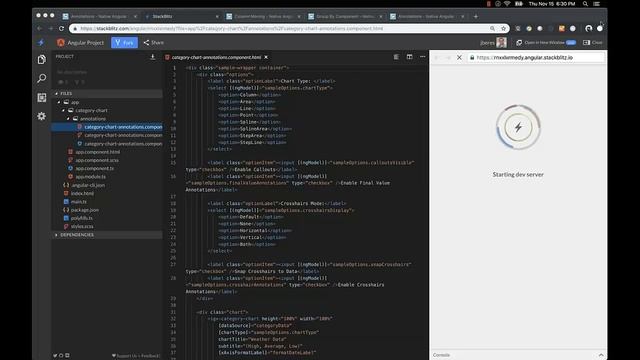This screenshot has height=360, width=640.
Task: Click the split editor icon
Action: click(409, 57)
